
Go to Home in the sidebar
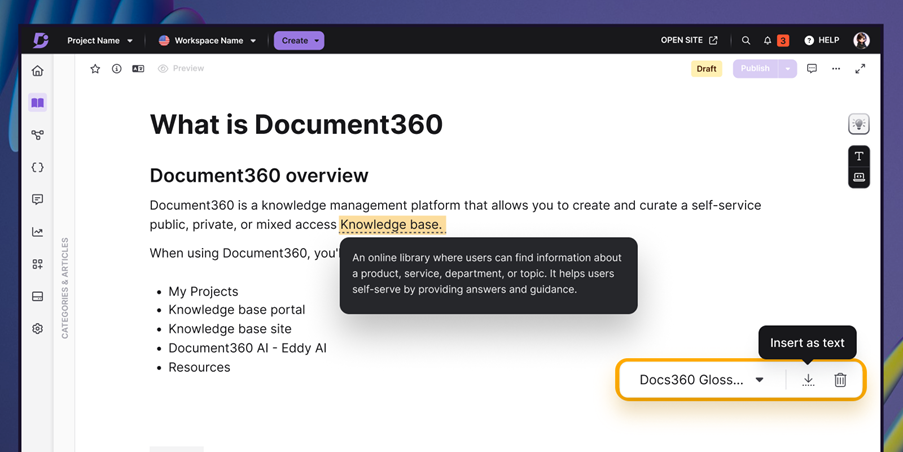37,71
